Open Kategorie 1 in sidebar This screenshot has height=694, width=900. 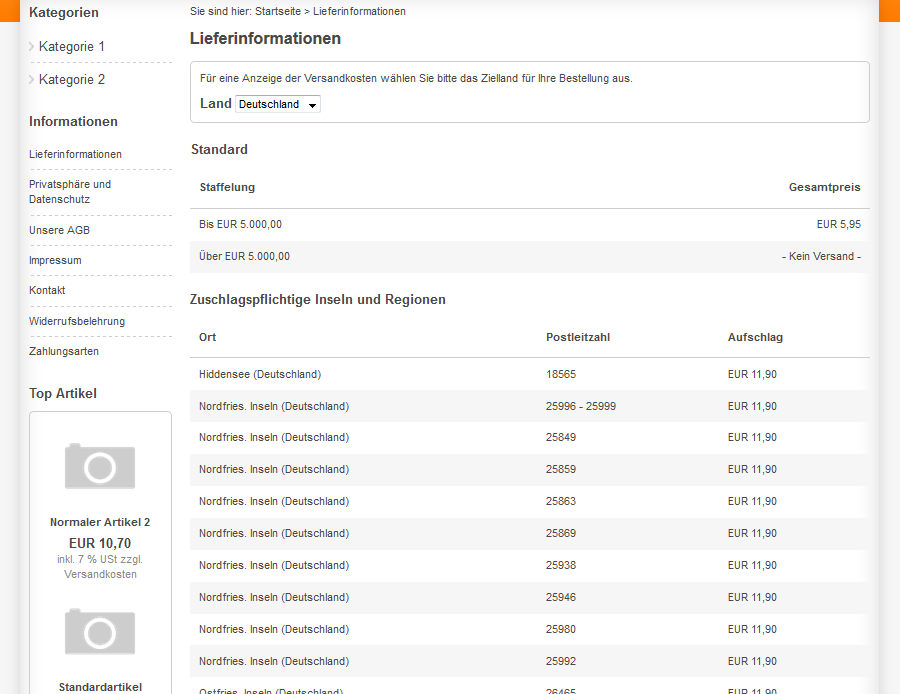71,47
